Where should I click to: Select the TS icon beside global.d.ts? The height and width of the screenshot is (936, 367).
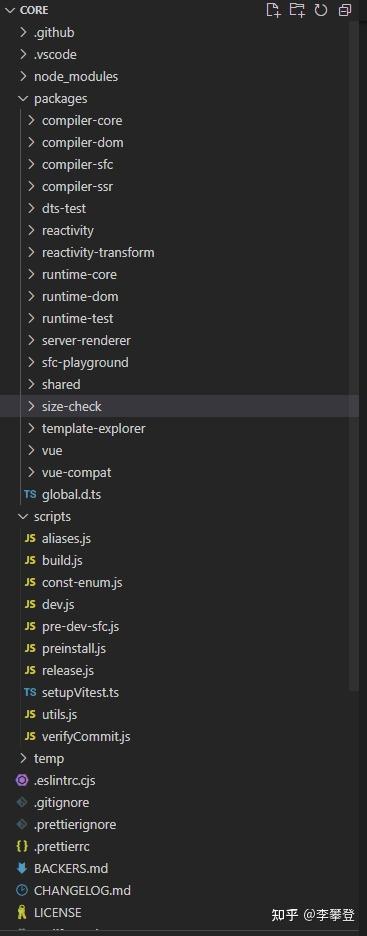pyautogui.click(x=30, y=495)
